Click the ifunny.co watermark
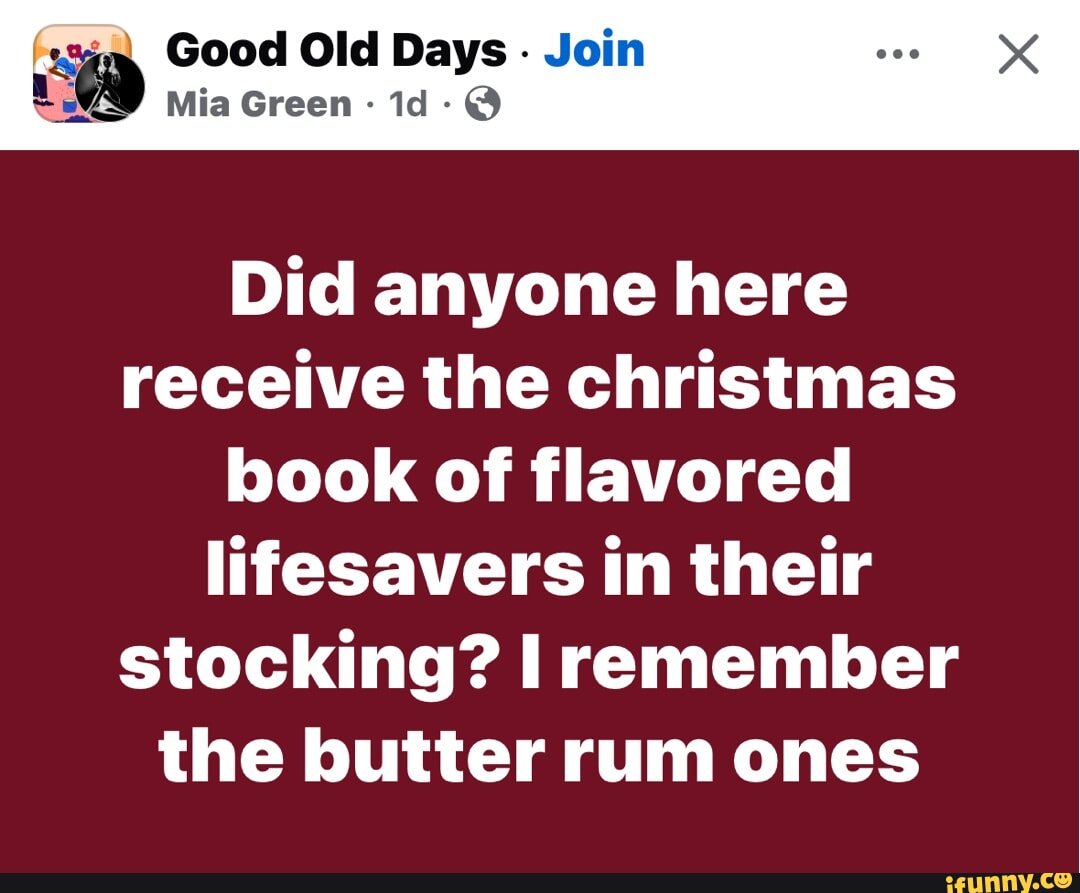The height and width of the screenshot is (893, 1080). point(1009,882)
